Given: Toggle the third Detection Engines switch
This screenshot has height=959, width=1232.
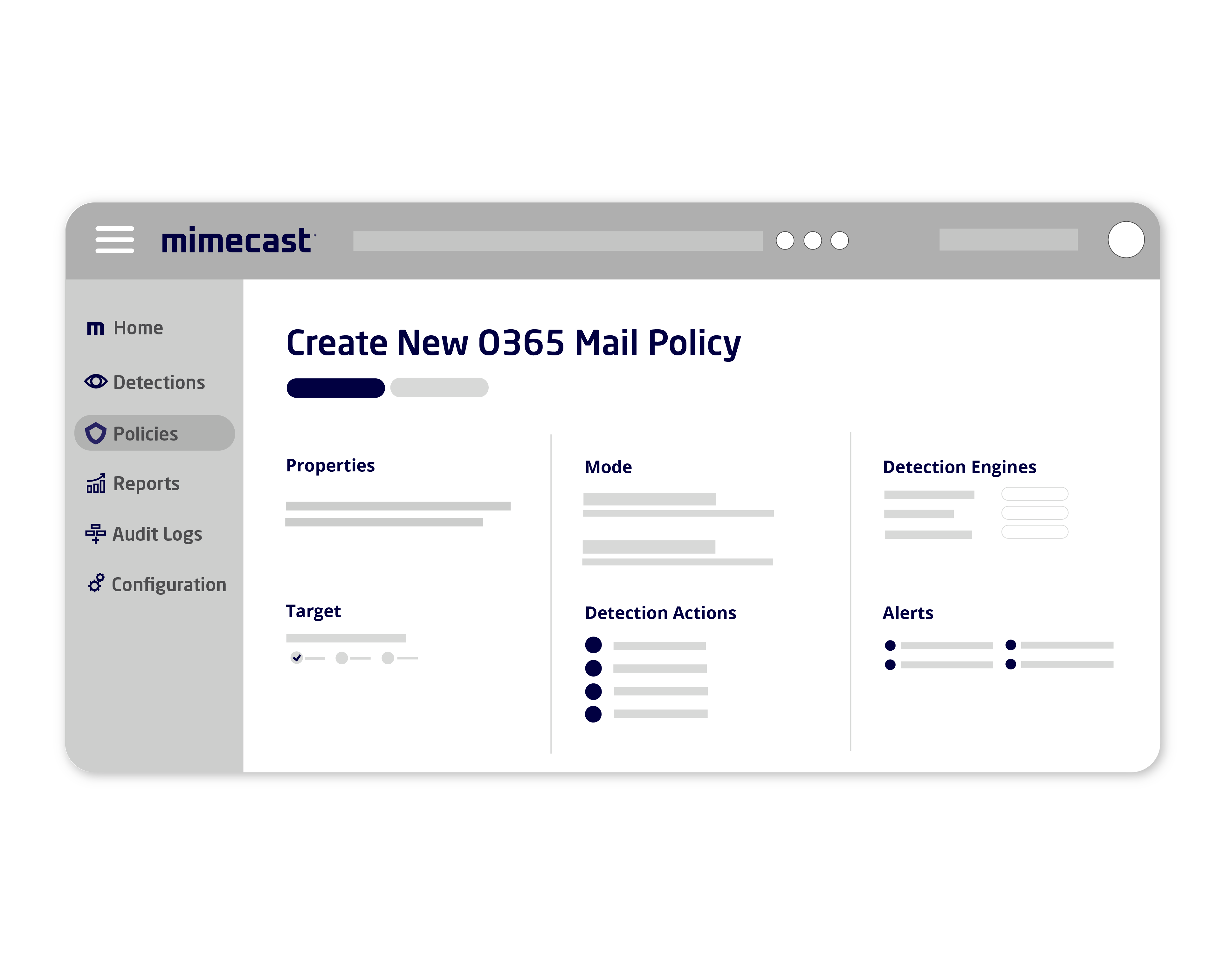Looking at the screenshot, I should 1035,532.
